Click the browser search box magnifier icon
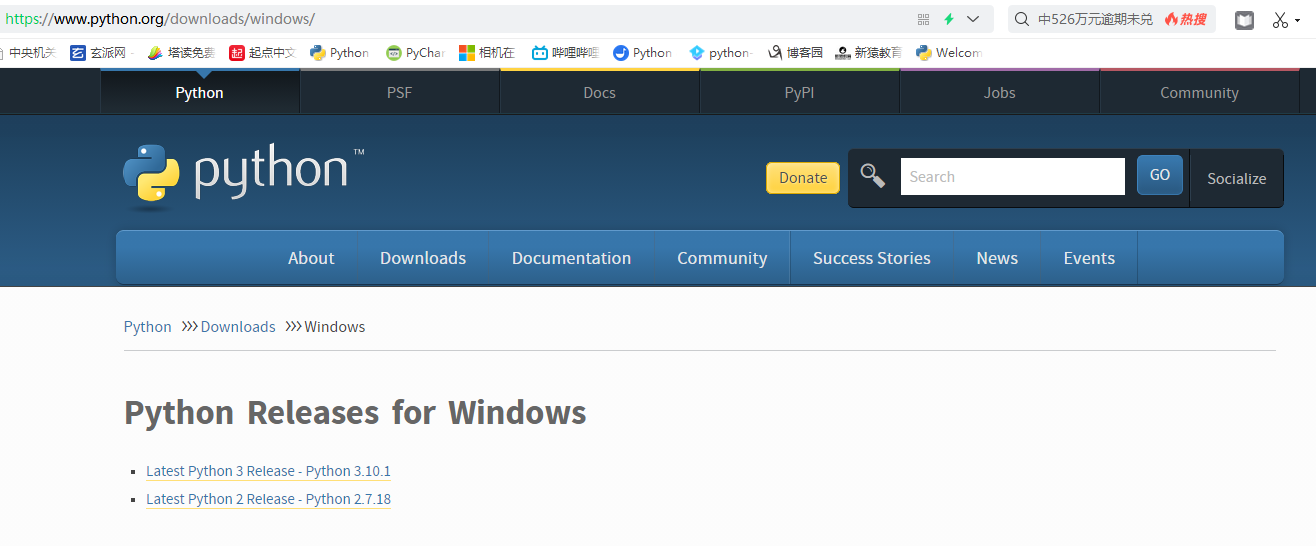Viewport: 1316px width, 546px height. pos(1022,19)
